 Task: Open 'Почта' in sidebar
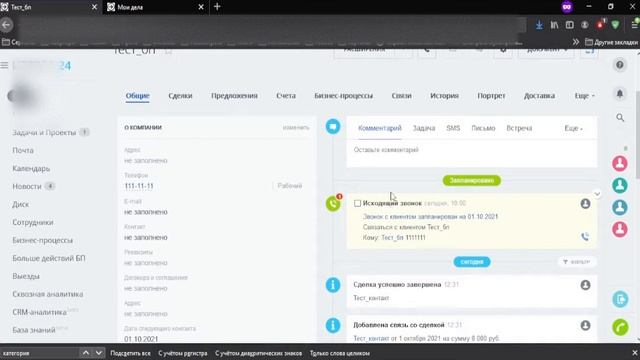click(23, 151)
